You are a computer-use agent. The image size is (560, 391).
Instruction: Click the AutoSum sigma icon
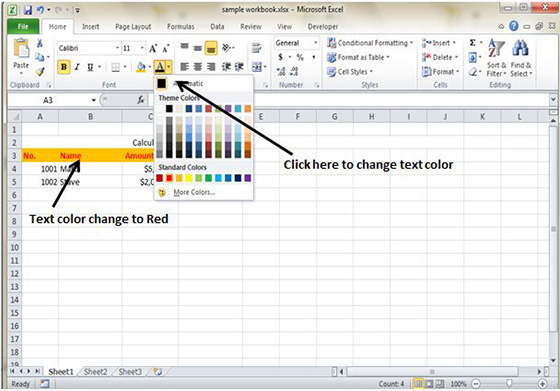472,43
